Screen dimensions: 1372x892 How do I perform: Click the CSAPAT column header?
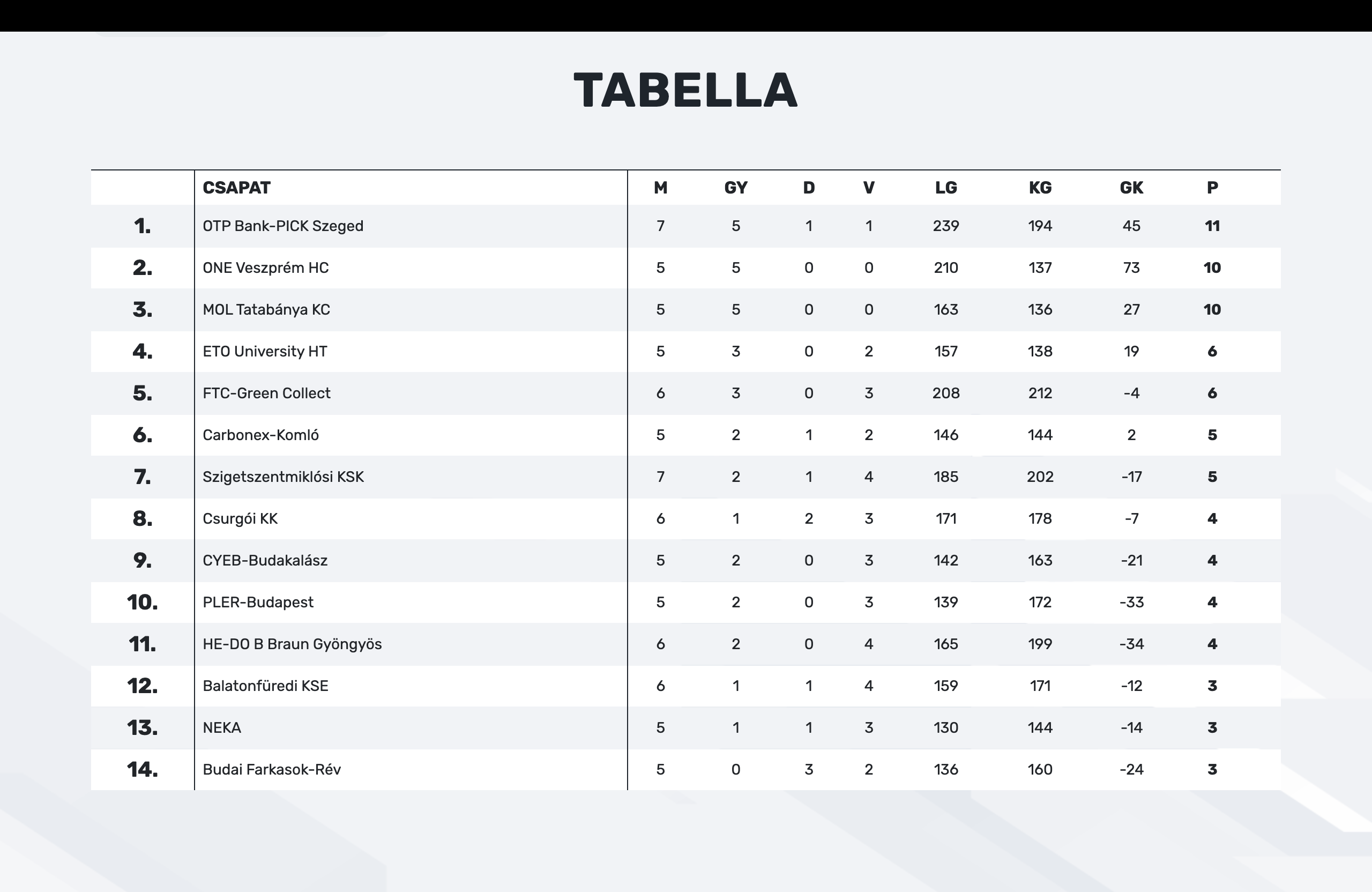[x=236, y=188]
